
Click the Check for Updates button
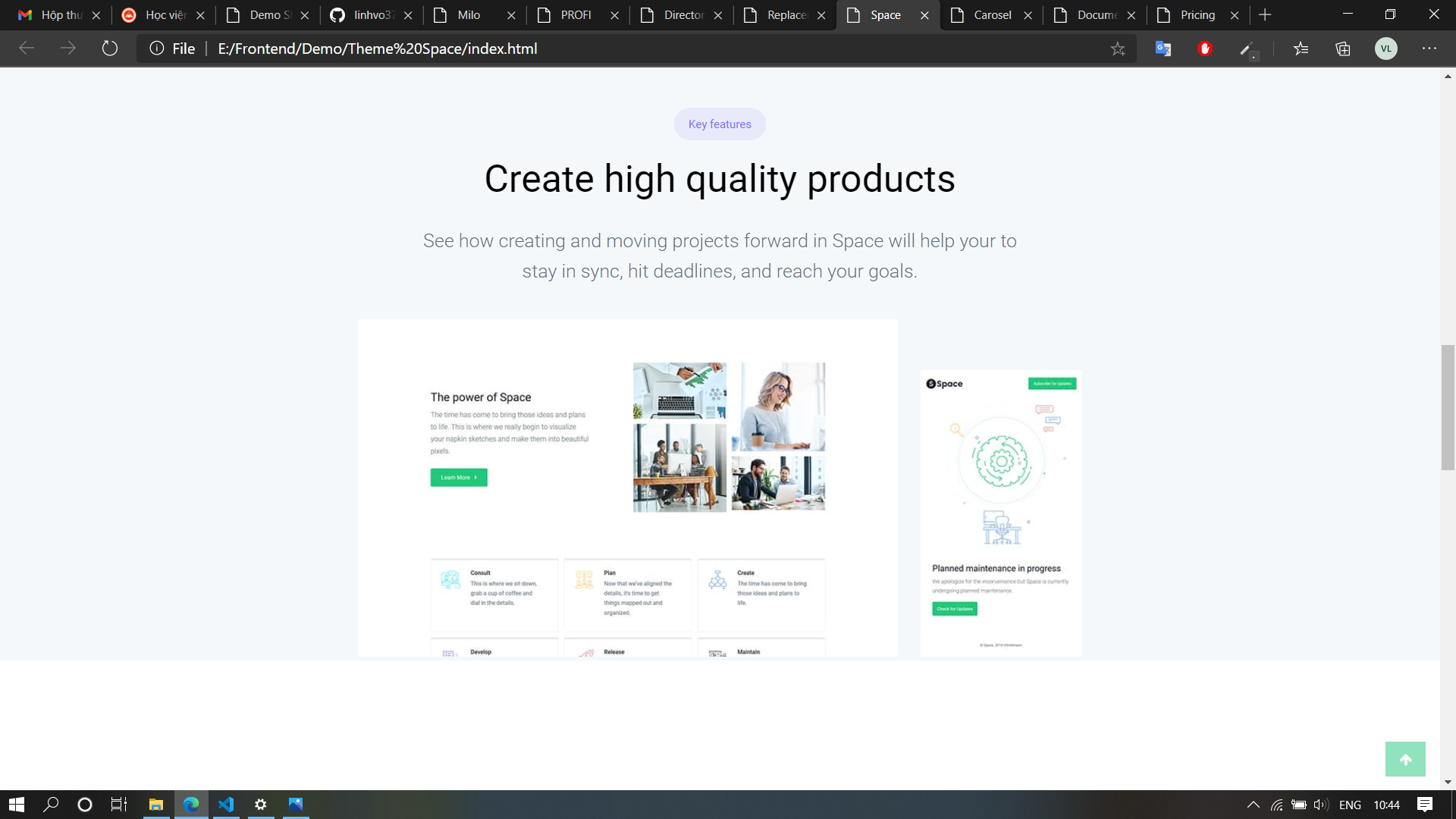click(954, 608)
